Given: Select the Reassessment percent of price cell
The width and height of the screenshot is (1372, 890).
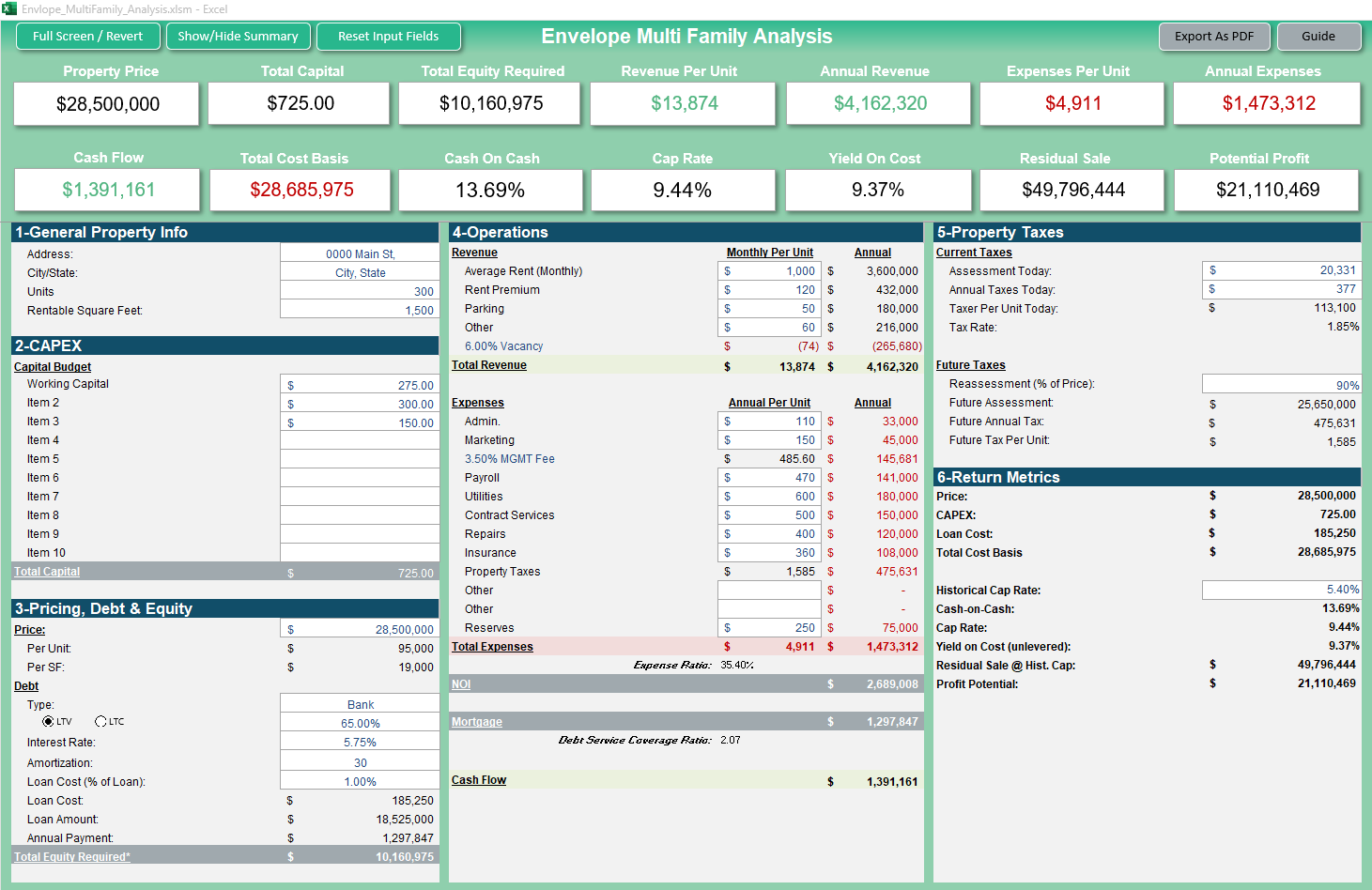Looking at the screenshot, I should pyautogui.click(x=1281, y=385).
